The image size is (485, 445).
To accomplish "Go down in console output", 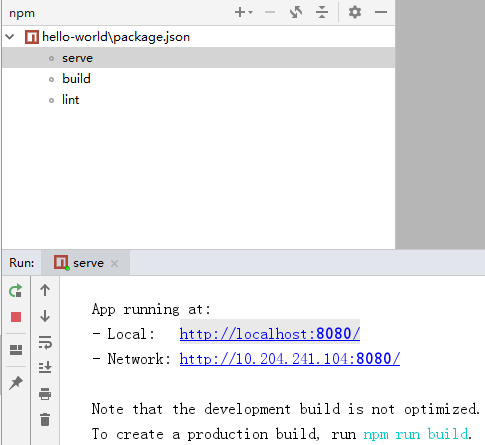I will pos(45,316).
